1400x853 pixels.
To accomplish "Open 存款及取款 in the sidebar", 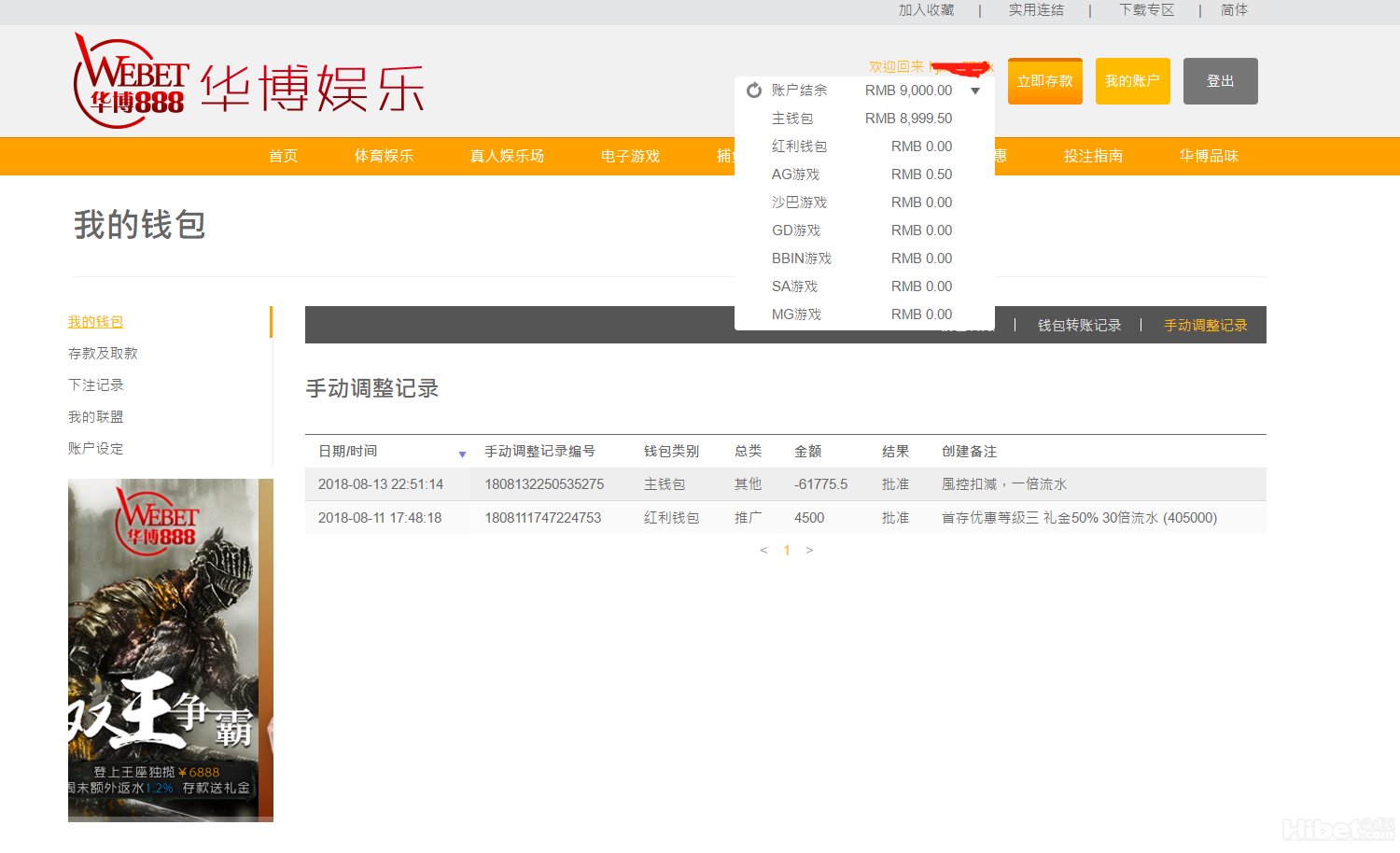I will click(x=103, y=354).
